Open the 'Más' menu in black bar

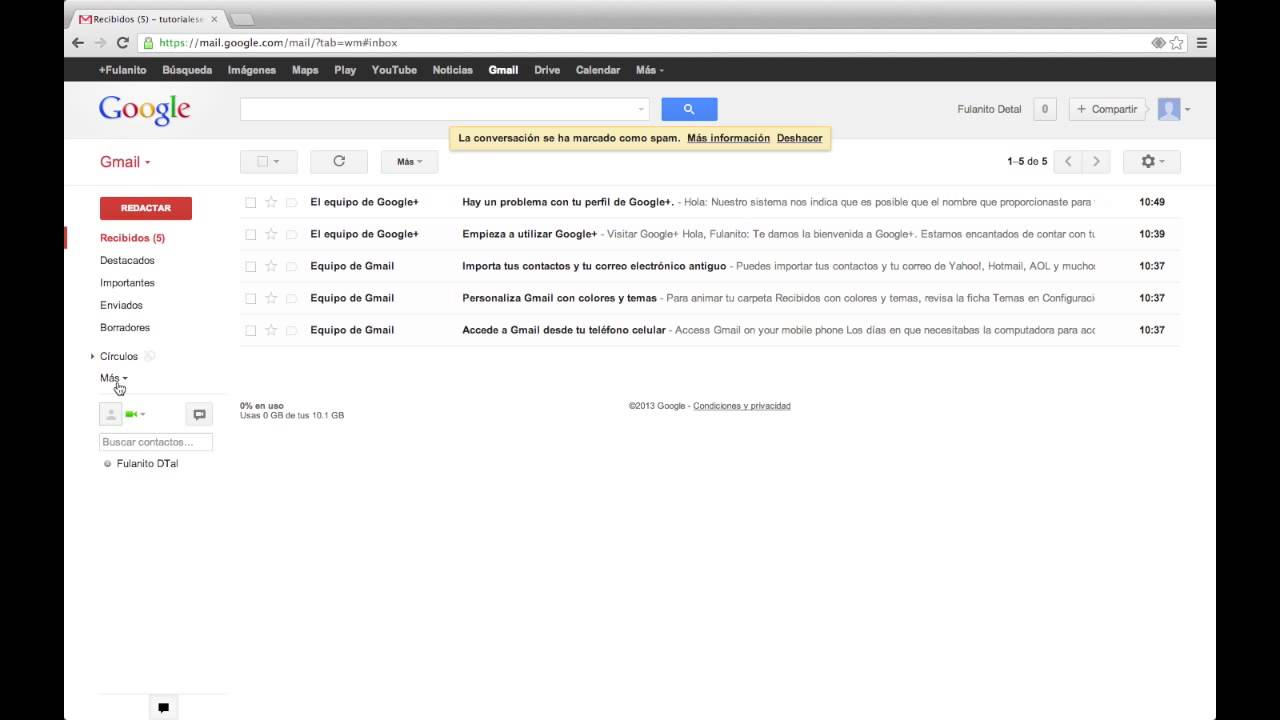pyautogui.click(x=649, y=70)
